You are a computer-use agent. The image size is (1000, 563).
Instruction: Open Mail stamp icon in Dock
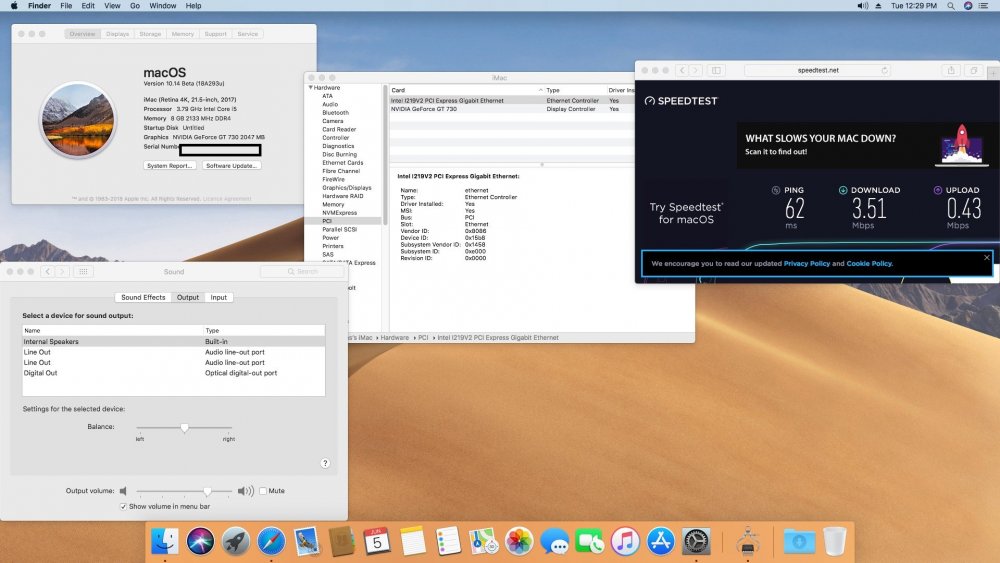coord(307,541)
